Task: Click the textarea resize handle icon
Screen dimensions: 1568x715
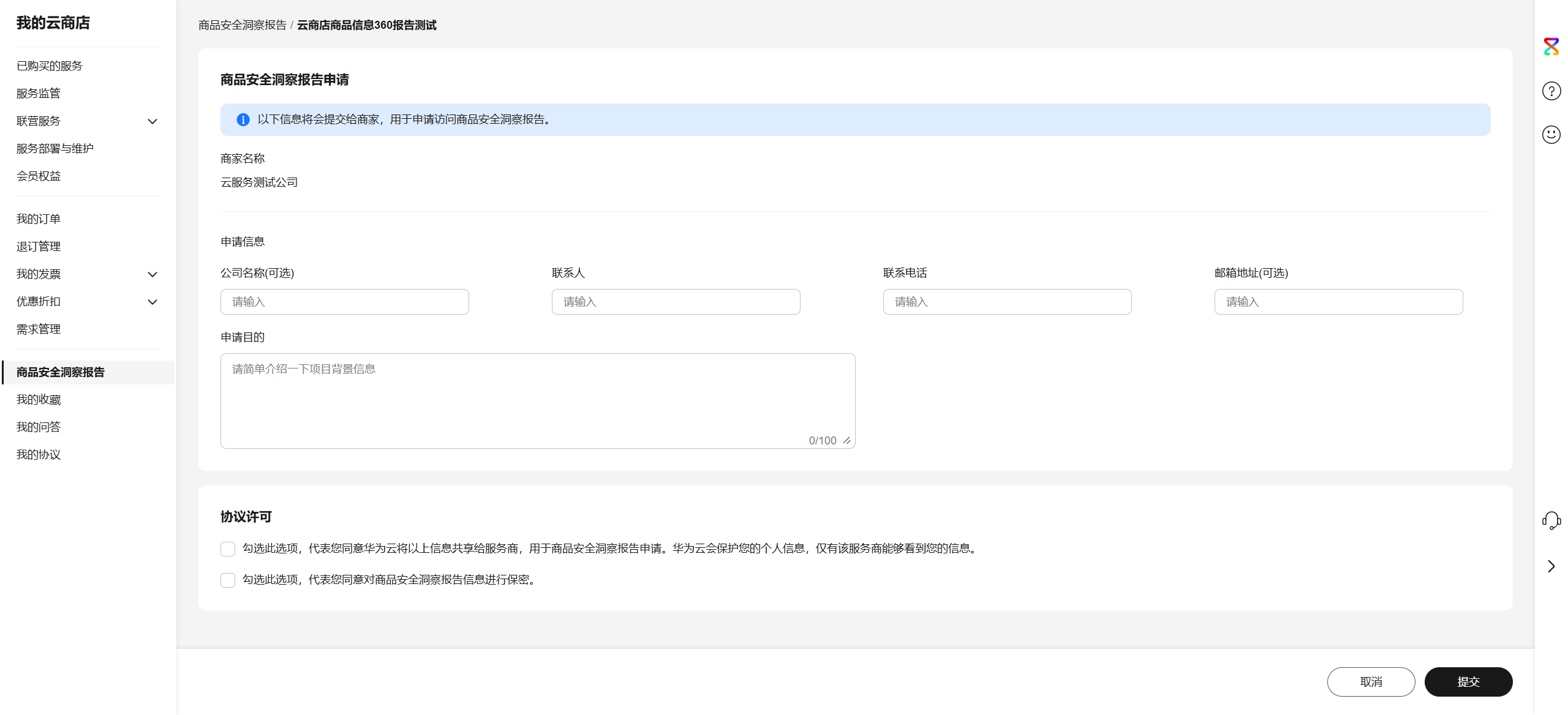Action: tap(846, 441)
